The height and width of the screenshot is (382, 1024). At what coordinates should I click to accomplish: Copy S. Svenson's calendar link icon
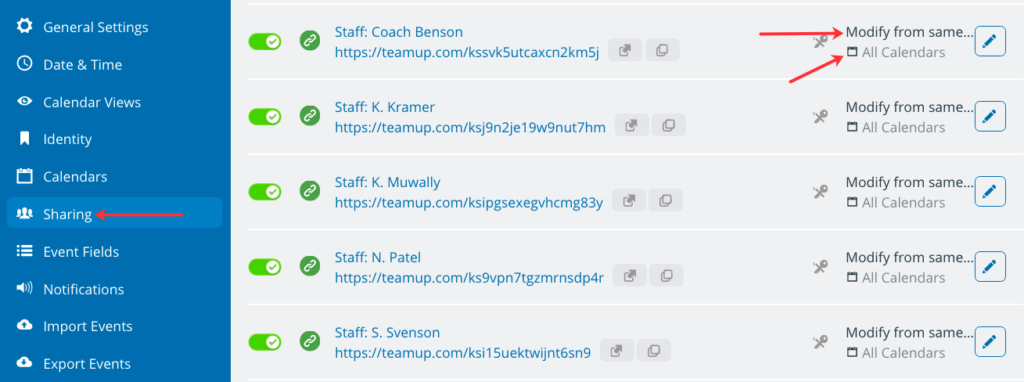tap(654, 351)
